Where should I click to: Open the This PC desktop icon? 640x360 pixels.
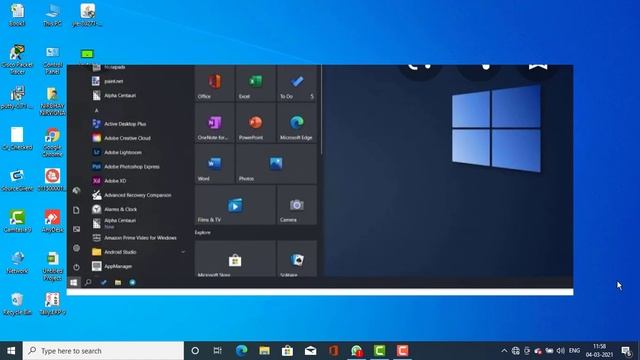tap(52, 15)
